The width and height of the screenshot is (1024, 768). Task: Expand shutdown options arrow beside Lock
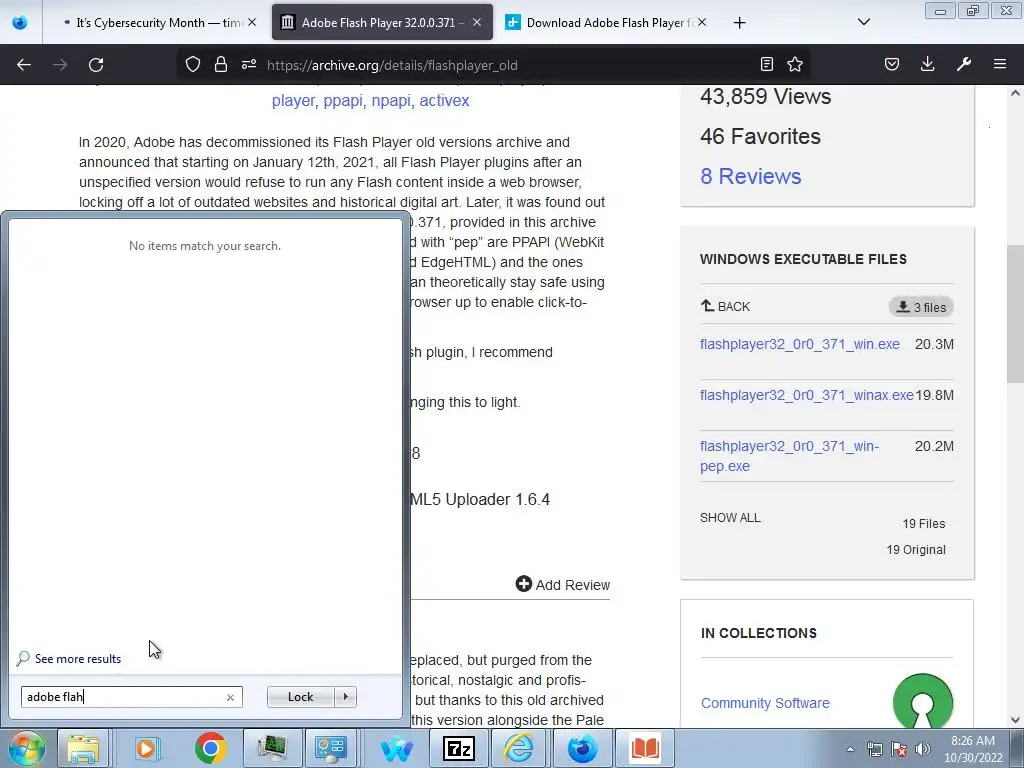[345, 697]
